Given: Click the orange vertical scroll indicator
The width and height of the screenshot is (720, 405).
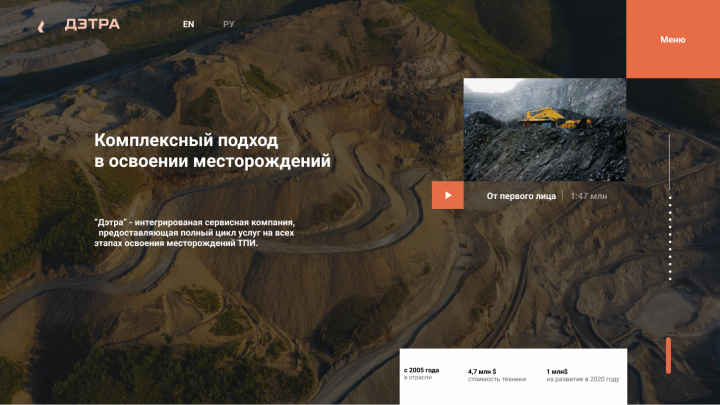Looking at the screenshot, I should pyautogui.click(x=669, y=355).
